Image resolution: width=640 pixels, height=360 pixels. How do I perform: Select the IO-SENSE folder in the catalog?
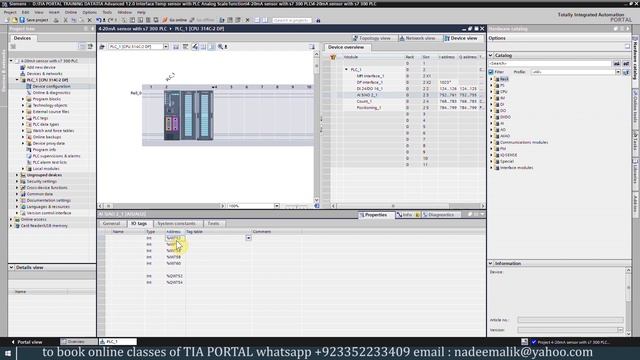pos(509,155)
